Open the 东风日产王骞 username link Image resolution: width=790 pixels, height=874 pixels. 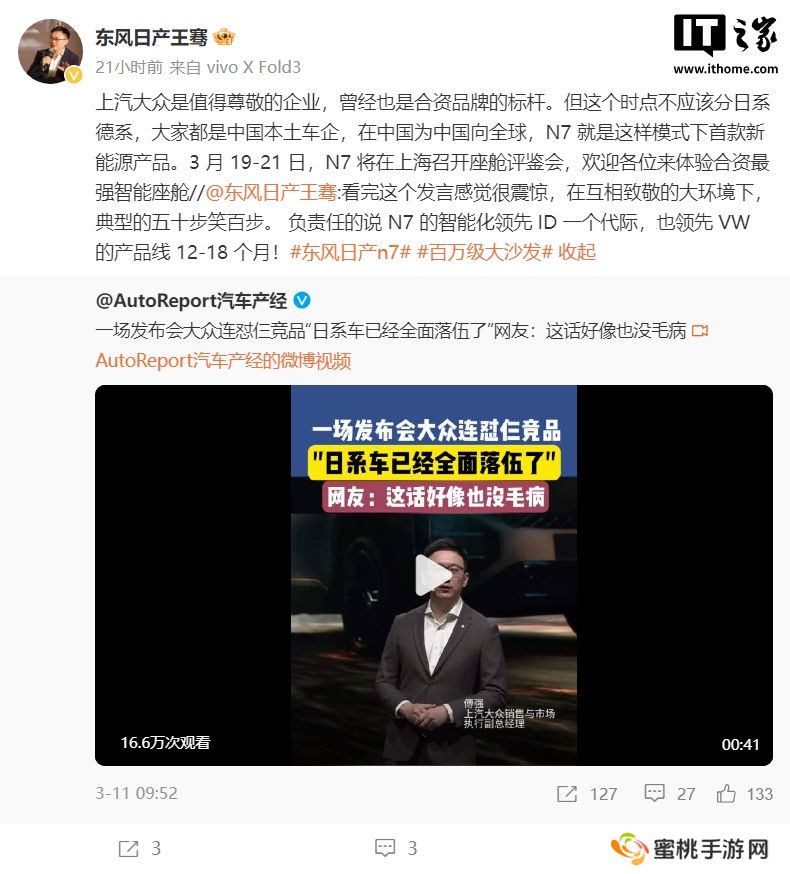151,37
